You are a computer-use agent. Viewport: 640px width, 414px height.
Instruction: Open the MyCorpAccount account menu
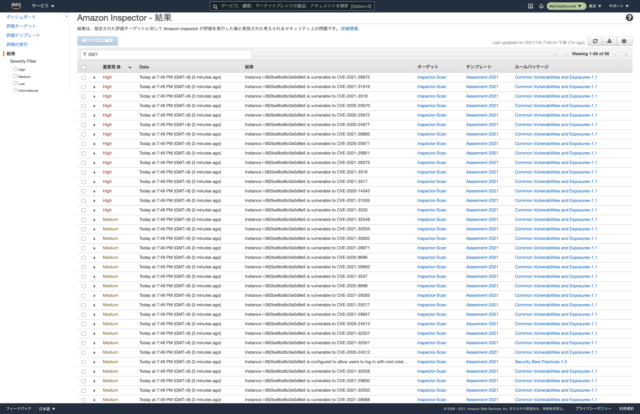click(x=566, y=6)
